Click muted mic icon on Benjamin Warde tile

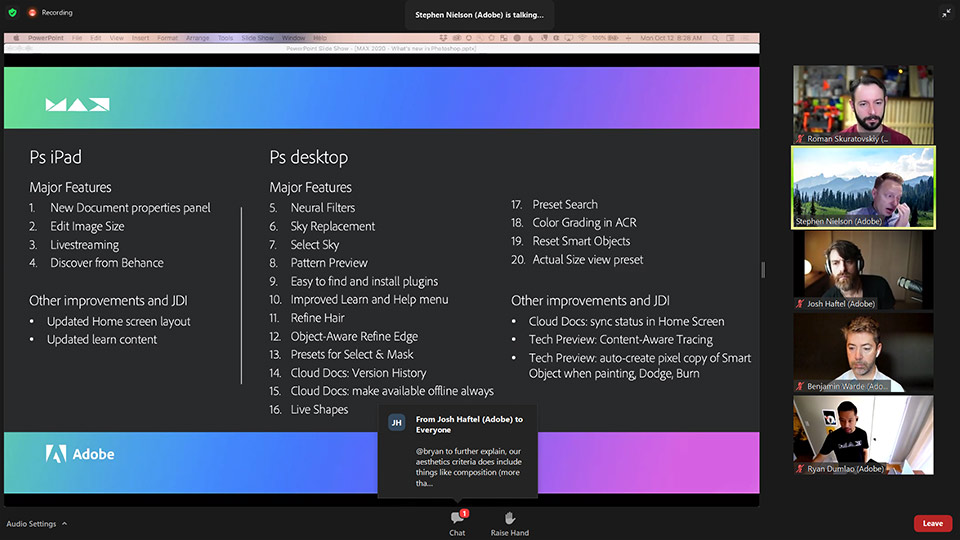tap(800, 386)
